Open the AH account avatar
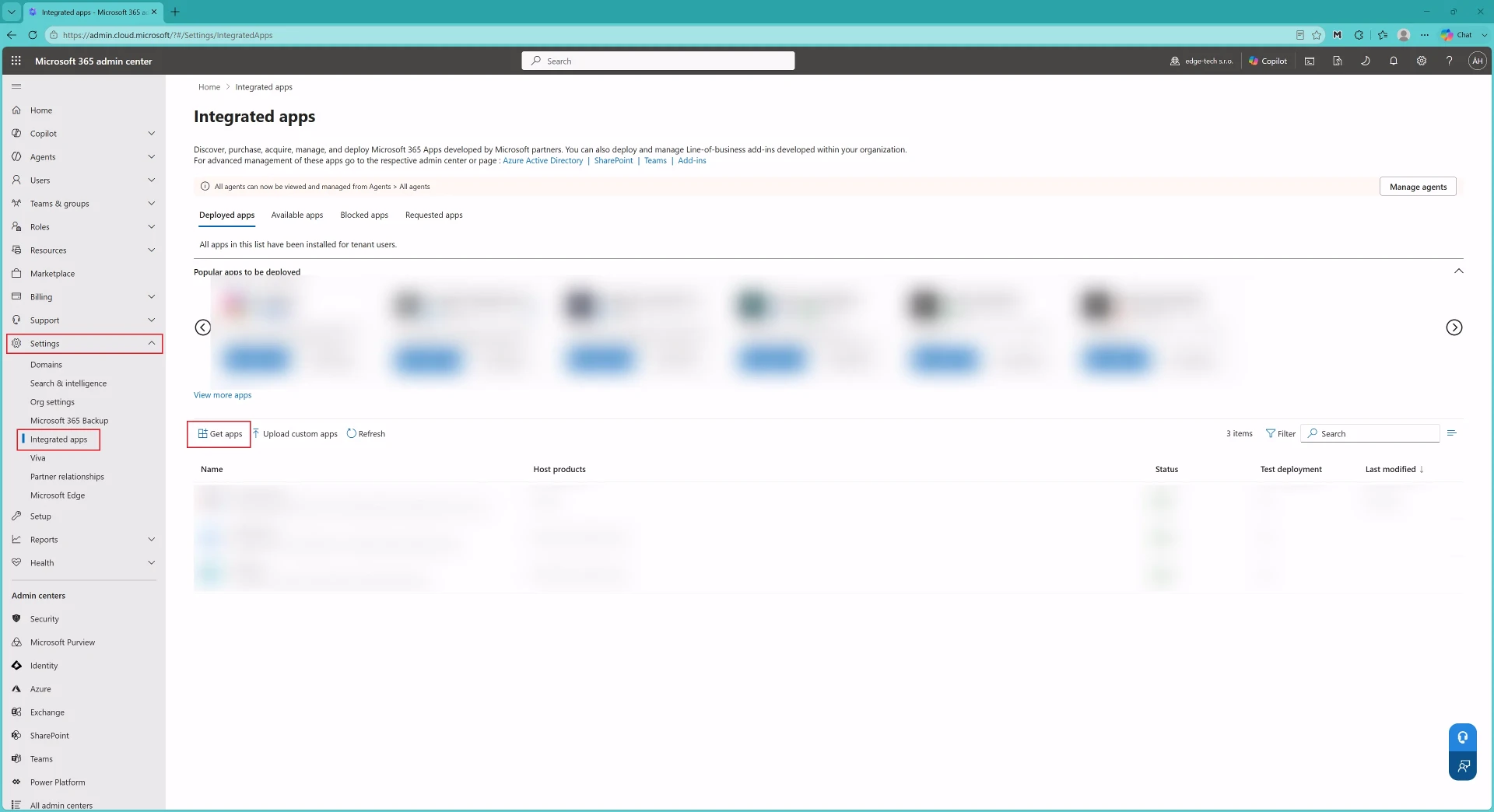The width and height of the screenshot is (1494, 812). point(1477,61)
